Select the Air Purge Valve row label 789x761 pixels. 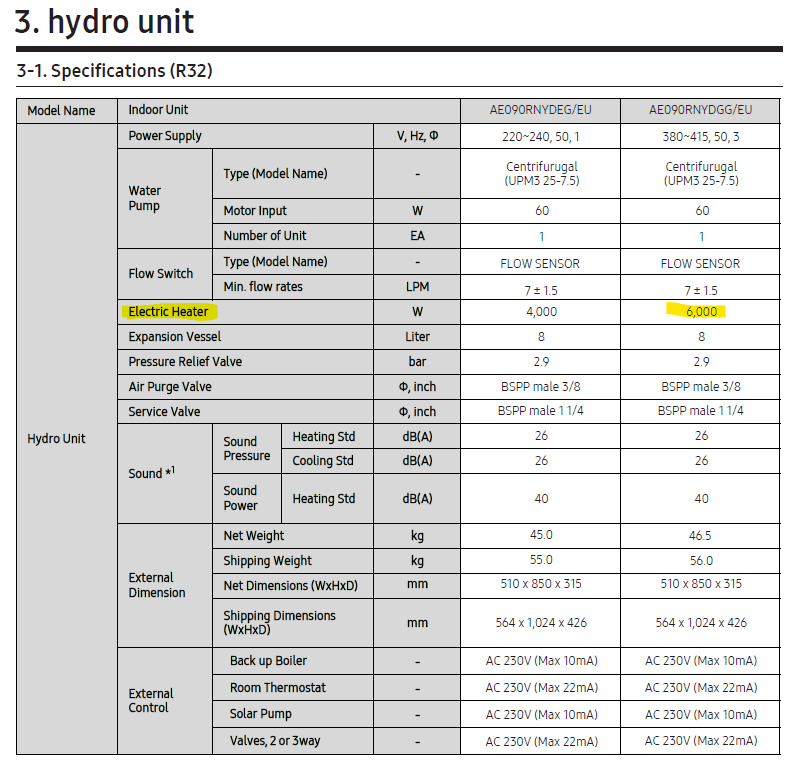pyautogui.click(x=170, y=387)
